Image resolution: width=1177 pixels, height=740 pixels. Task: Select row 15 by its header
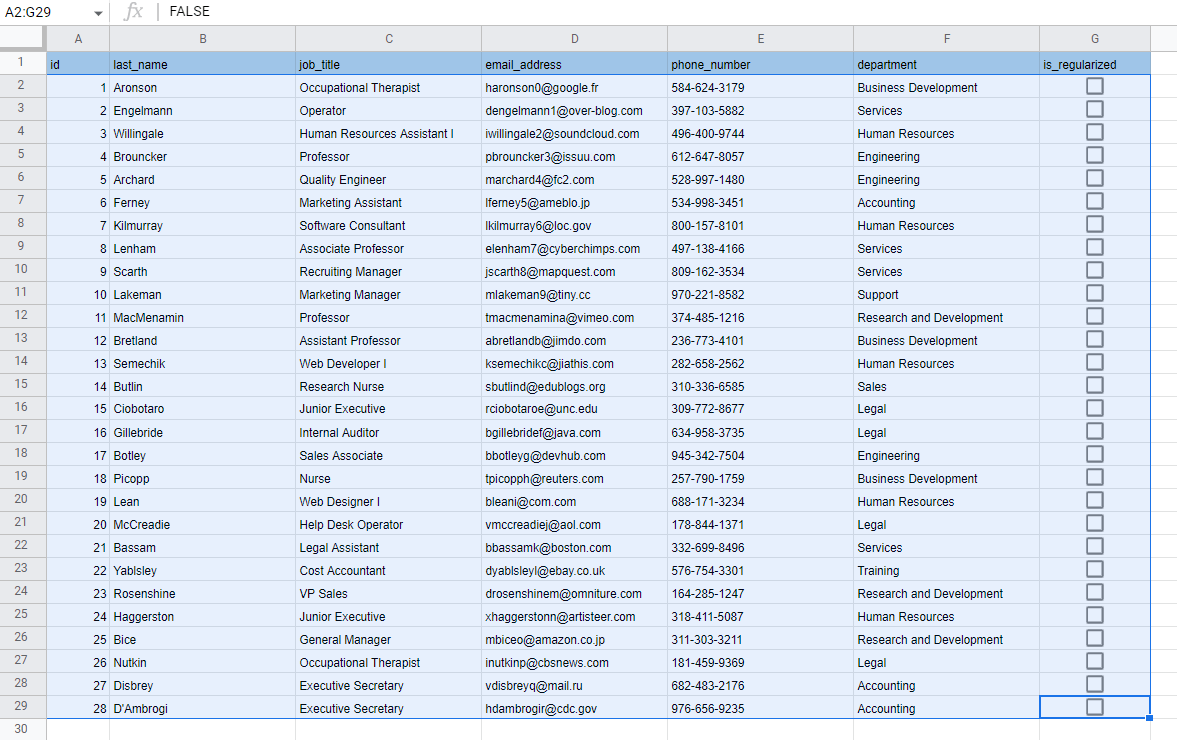[x=22, y=385]
